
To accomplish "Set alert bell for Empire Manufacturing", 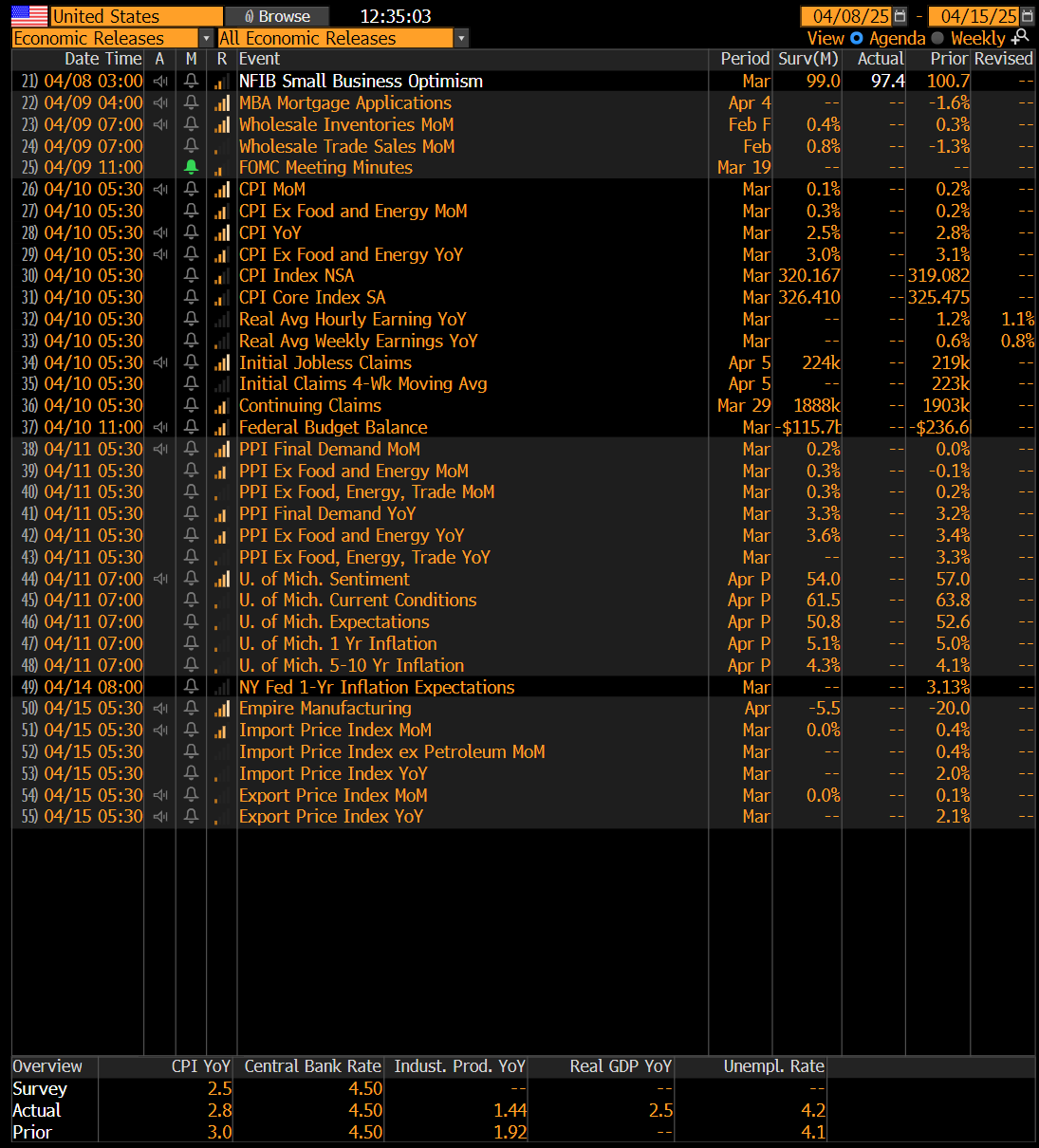I will (191, 709).
